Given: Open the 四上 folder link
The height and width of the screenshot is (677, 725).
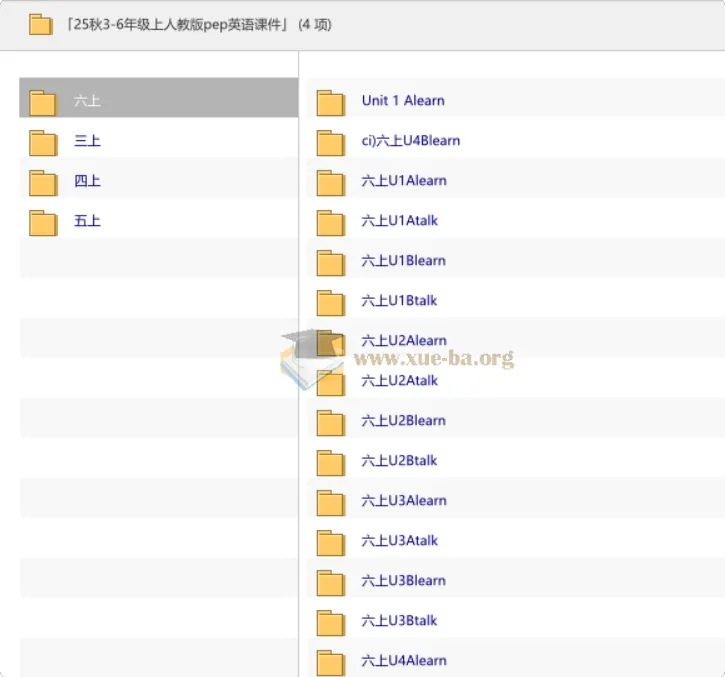Looking at the screenshot, I should click(87, 181).
